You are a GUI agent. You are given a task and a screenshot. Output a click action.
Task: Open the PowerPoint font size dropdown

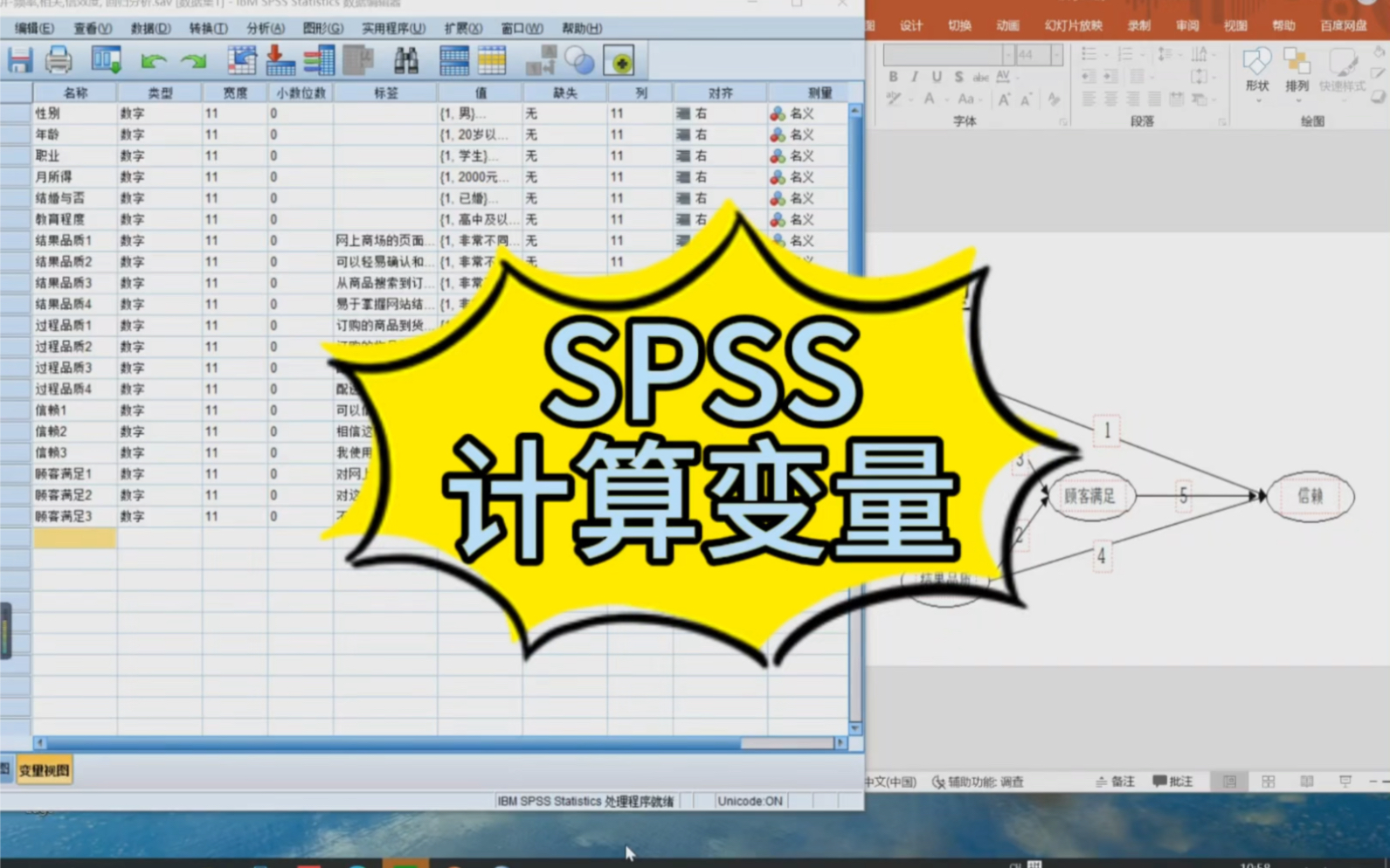pyautogui.click(x=1056, y=54)
